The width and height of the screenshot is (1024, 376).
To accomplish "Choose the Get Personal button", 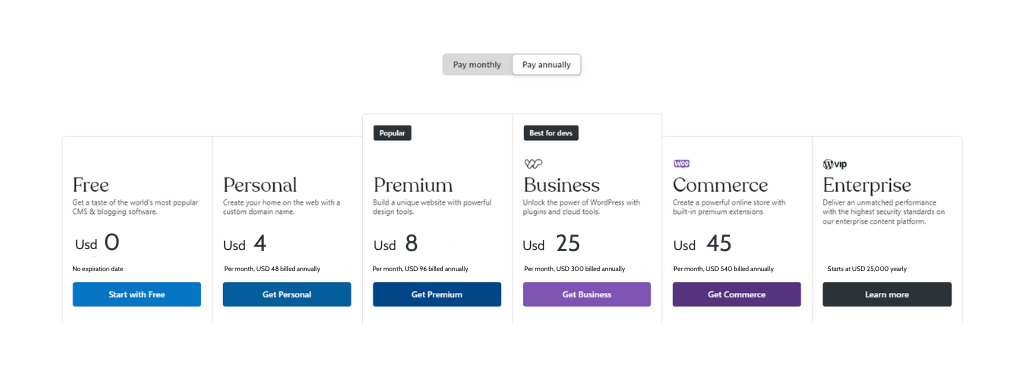I will coord(287,294).
